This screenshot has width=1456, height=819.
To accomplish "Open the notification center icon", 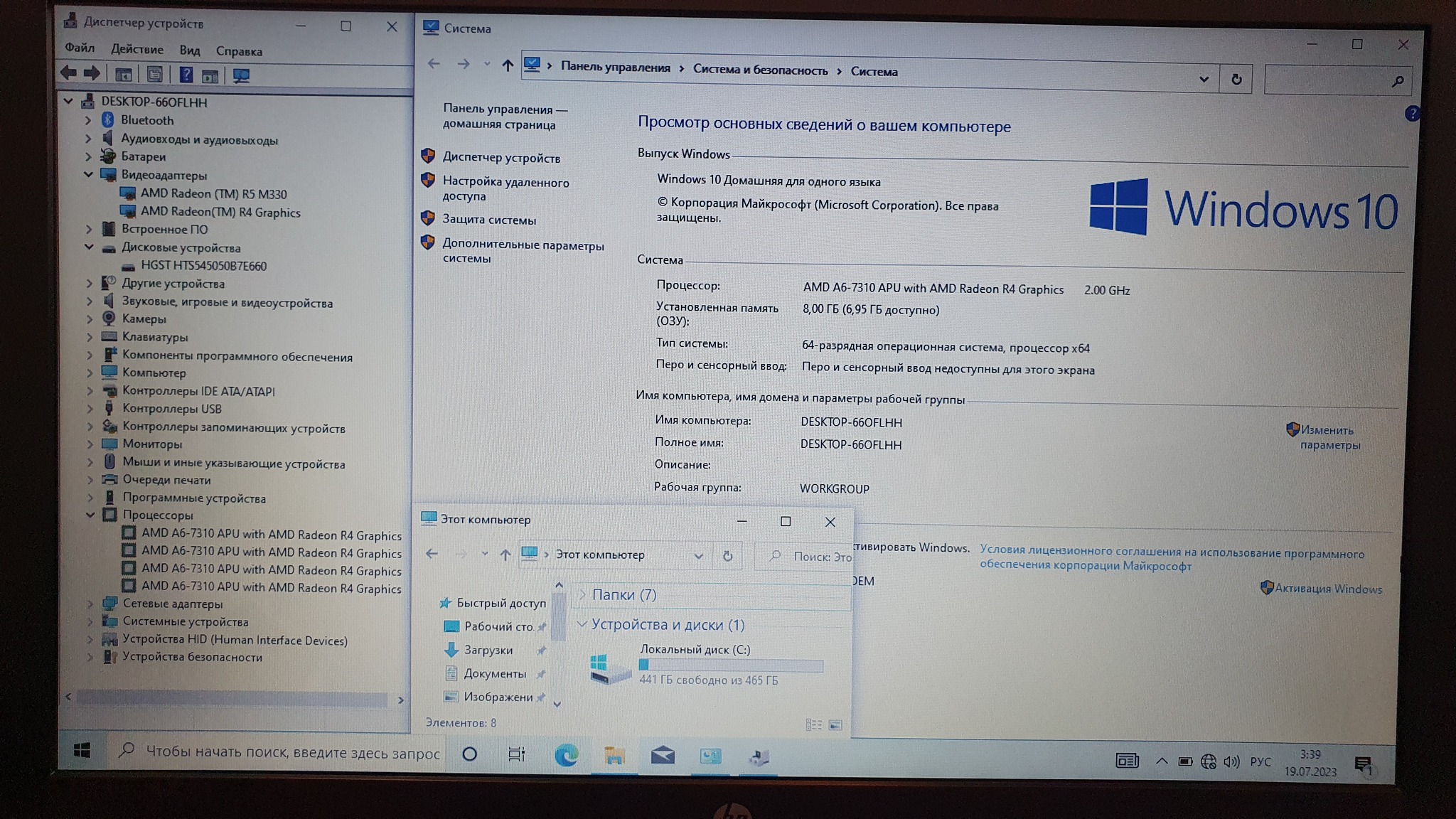I will pyautogui.click(x=1362, y=764).
